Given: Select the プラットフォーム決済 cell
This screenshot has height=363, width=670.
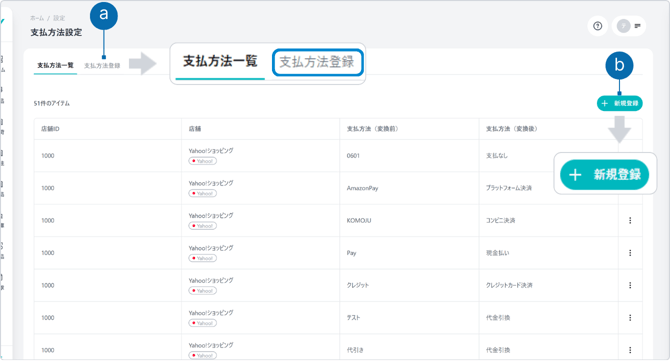Looking at the screenshot, I should (x=508, y=188).
